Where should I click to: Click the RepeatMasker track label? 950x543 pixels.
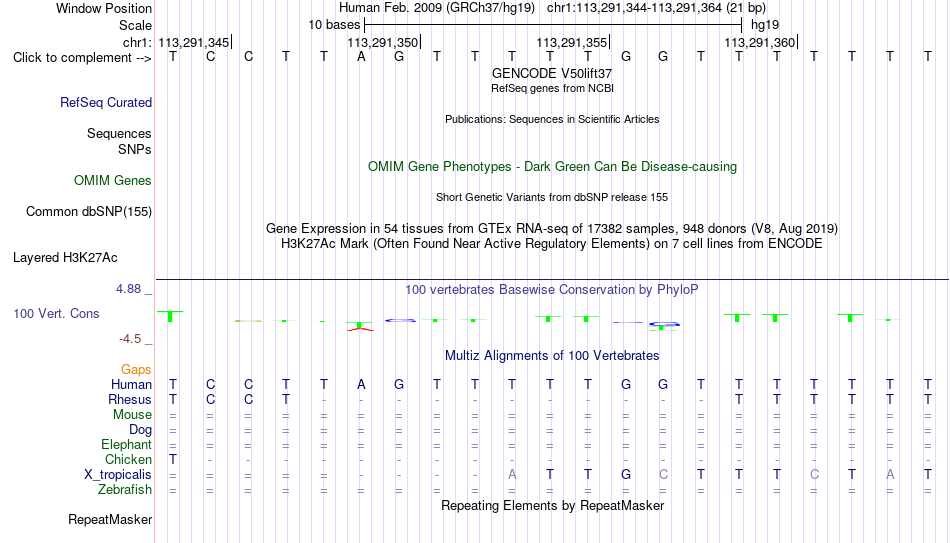click(110, 519)
